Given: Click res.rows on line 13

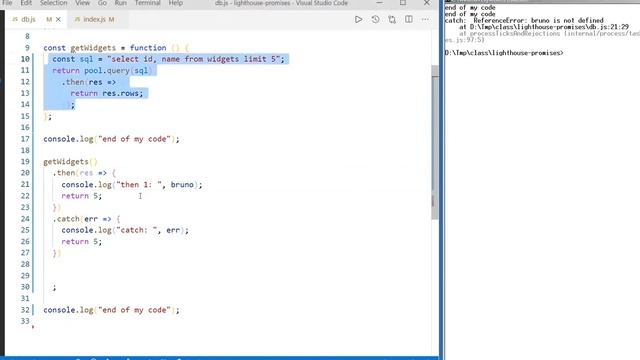Looking at the screenshot, I should pos(120,93).
